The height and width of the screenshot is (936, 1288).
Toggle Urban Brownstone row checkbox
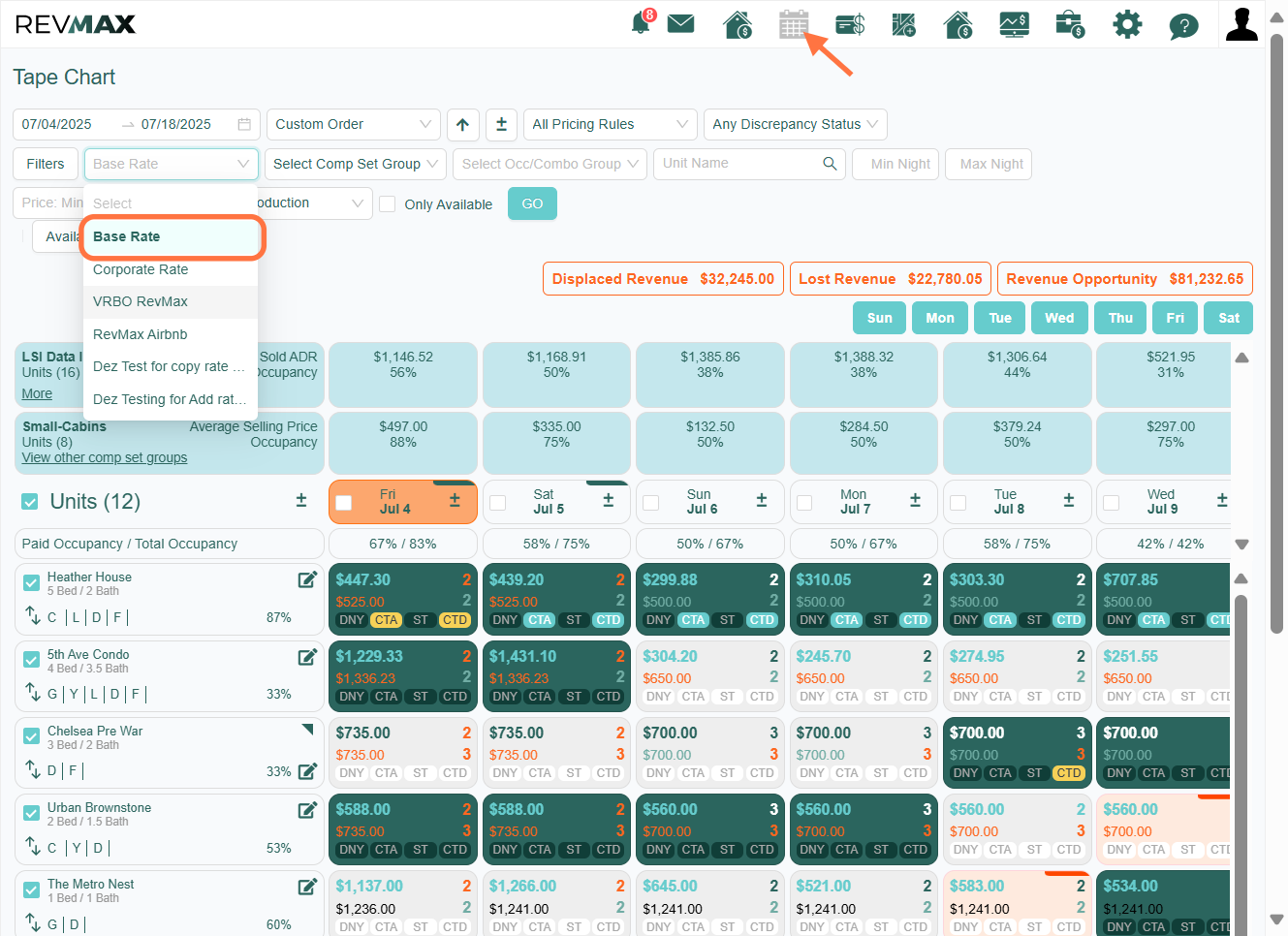tap(31, 813)
